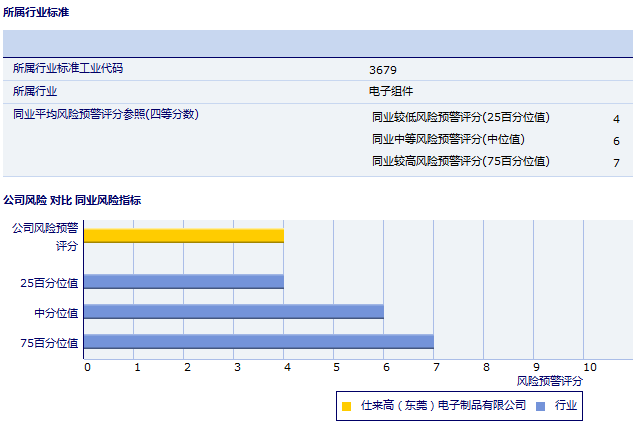642x427 pixels.
Task: Select the 仕来高（东莞）电子制品有限公司 legend label
Action: 443,406
